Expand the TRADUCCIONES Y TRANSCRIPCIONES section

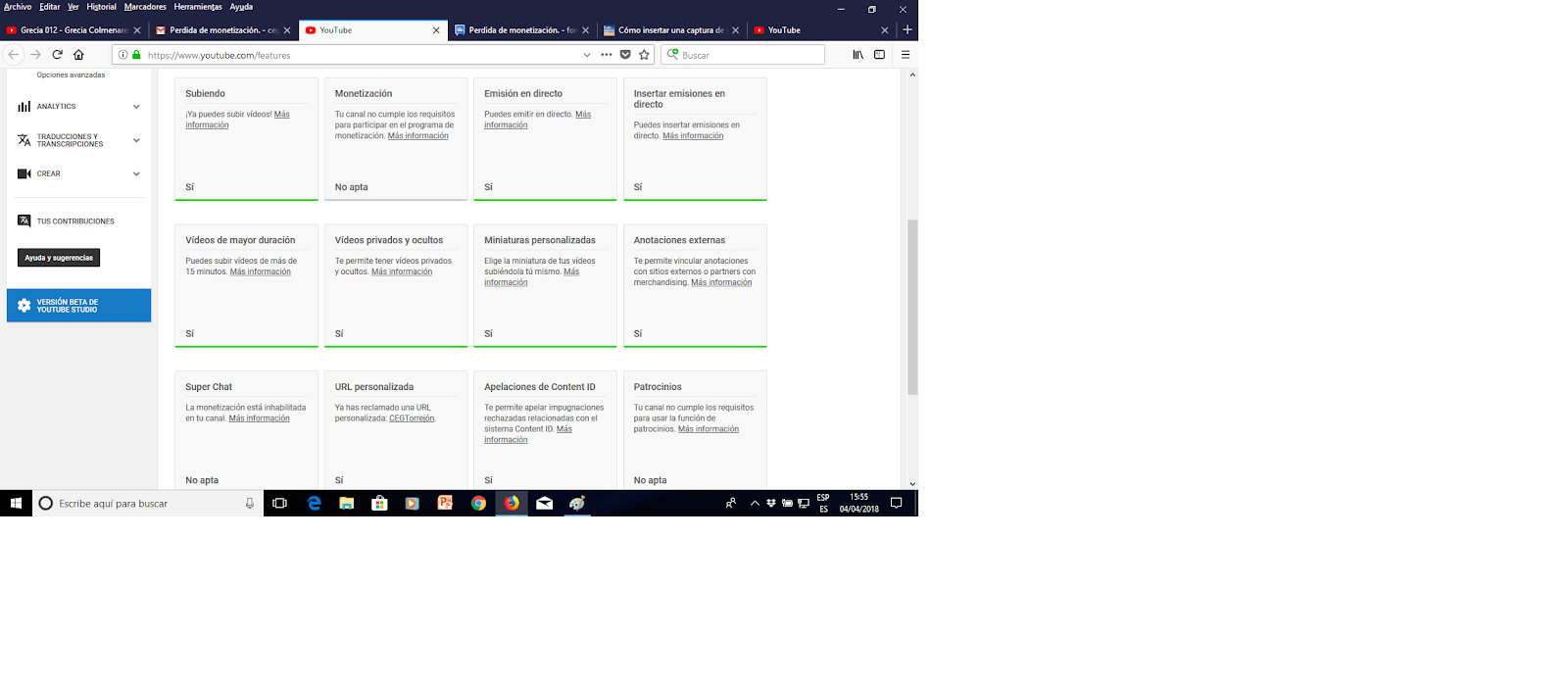point(136,140)
